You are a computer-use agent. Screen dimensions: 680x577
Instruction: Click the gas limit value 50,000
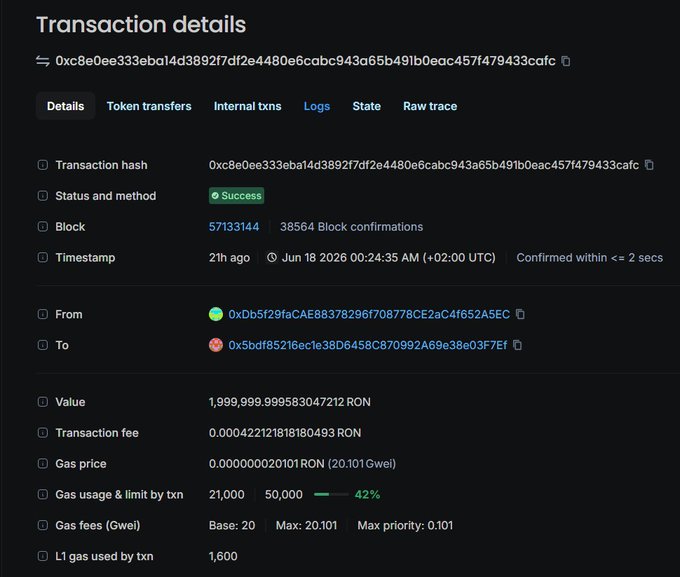click(x=284, y=494)
